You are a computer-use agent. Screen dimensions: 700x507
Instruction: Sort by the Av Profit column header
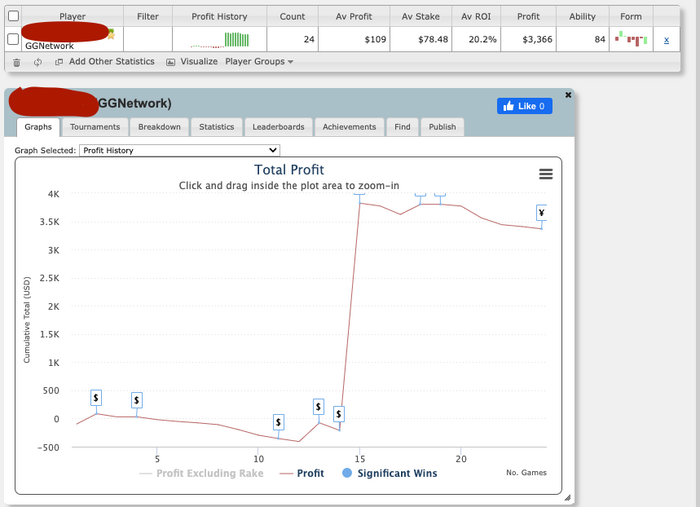(354, 17)
